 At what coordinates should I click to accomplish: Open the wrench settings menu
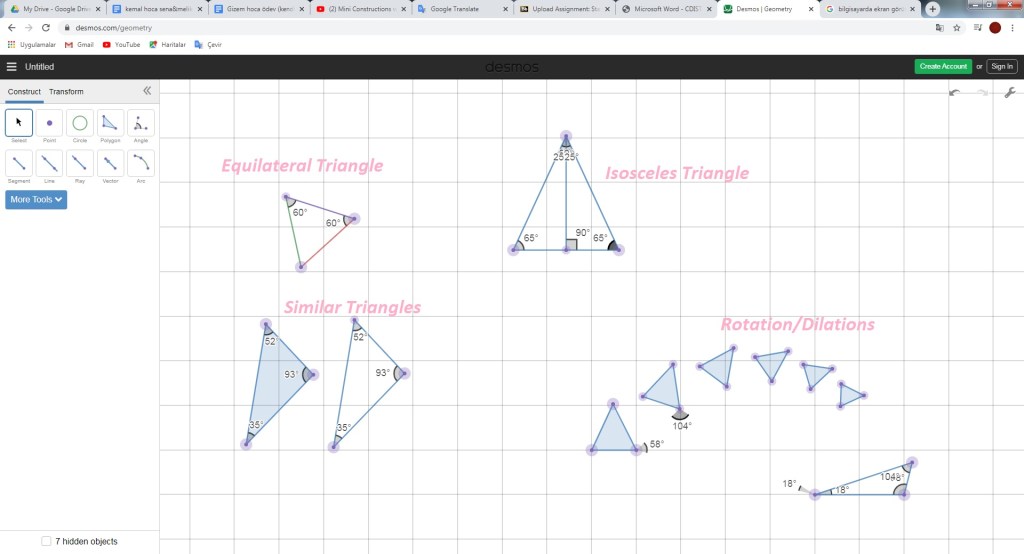click(1009, 93)
